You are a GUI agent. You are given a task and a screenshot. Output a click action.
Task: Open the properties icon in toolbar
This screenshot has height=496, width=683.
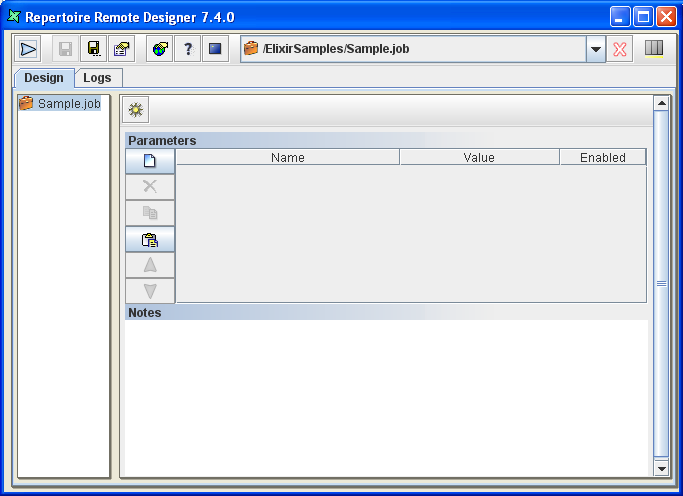tap(121, 49)
